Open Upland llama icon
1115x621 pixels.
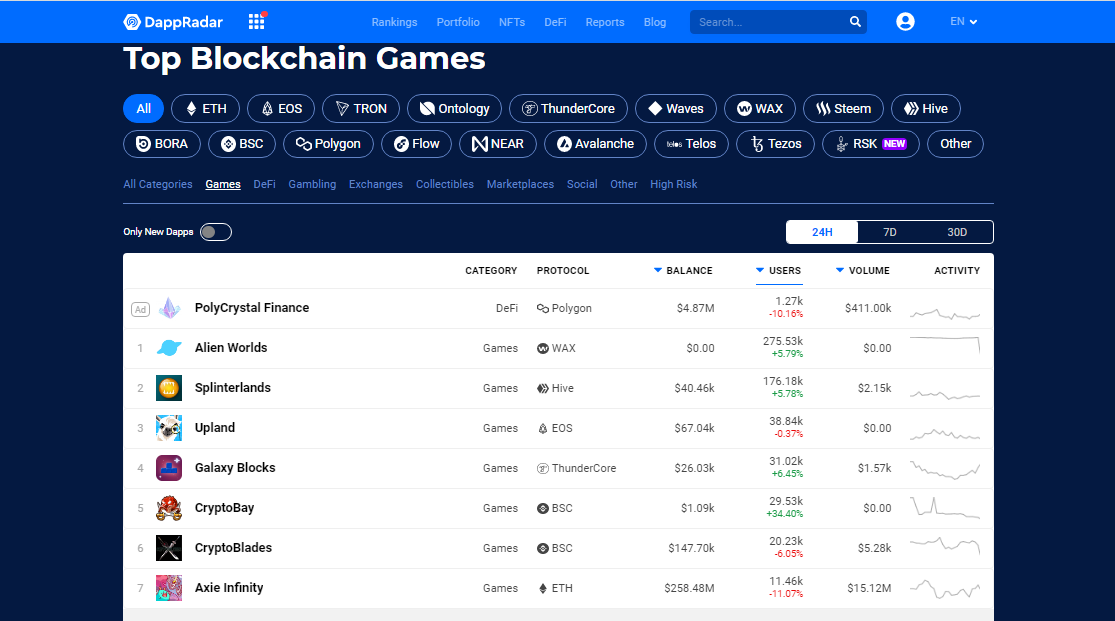coord(169,428)
